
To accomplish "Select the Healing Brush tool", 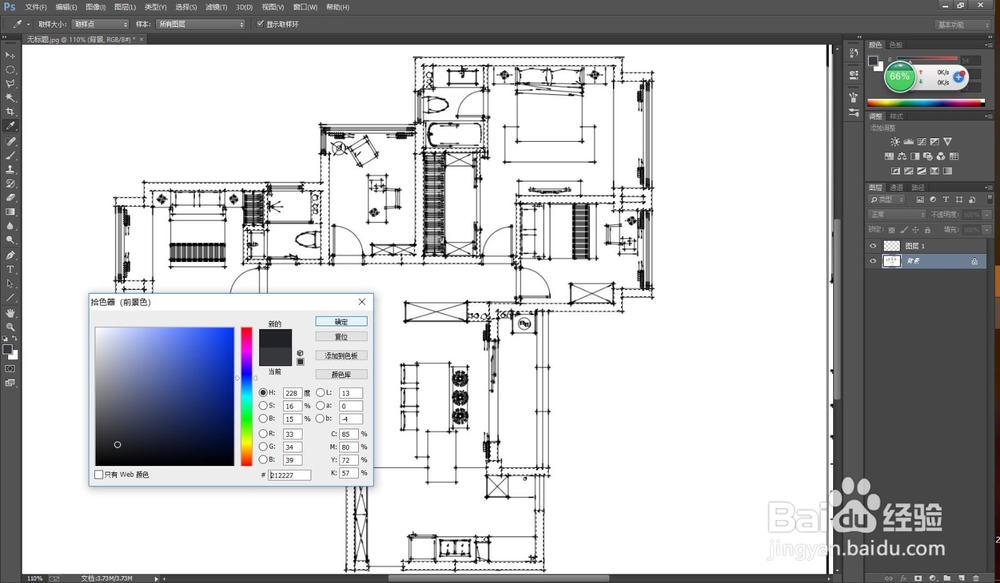I will click(10, 141).
